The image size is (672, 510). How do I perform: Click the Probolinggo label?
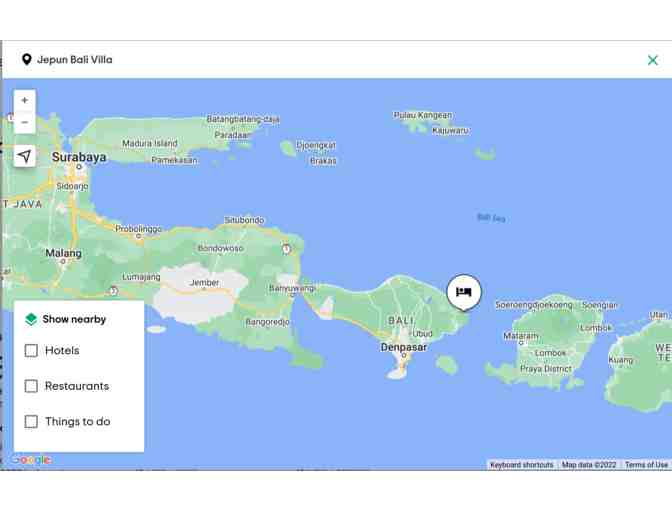138,229
